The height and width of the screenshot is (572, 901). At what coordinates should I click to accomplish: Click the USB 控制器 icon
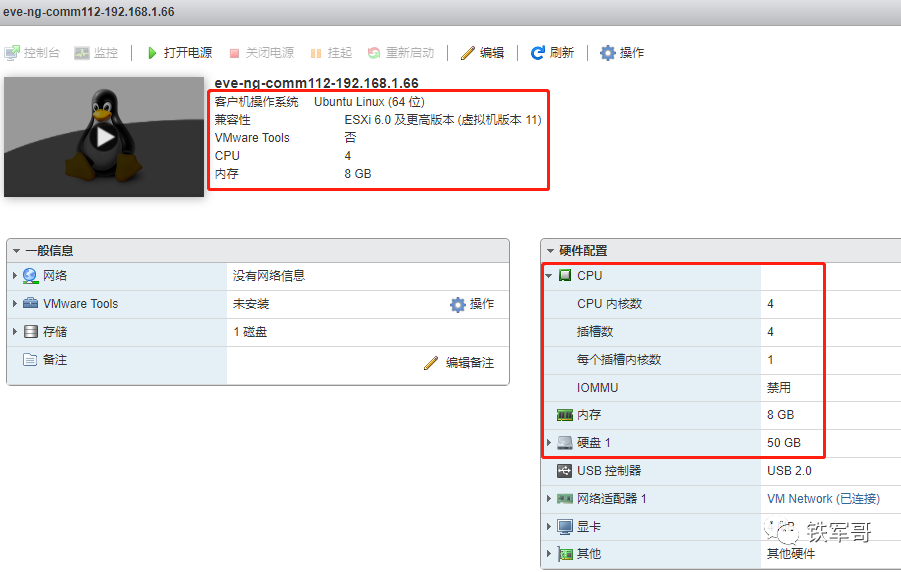pos(564,471)
